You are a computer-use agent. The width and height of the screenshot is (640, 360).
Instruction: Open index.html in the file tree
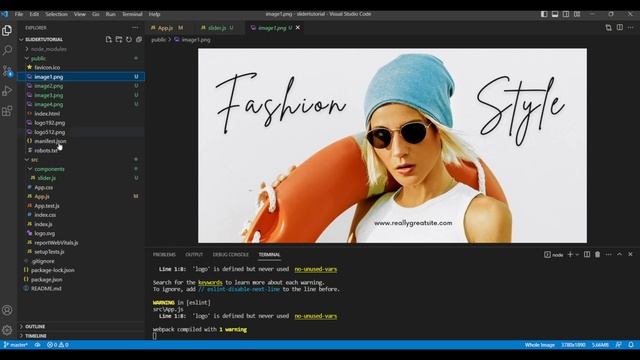click(x=81, y=113)
